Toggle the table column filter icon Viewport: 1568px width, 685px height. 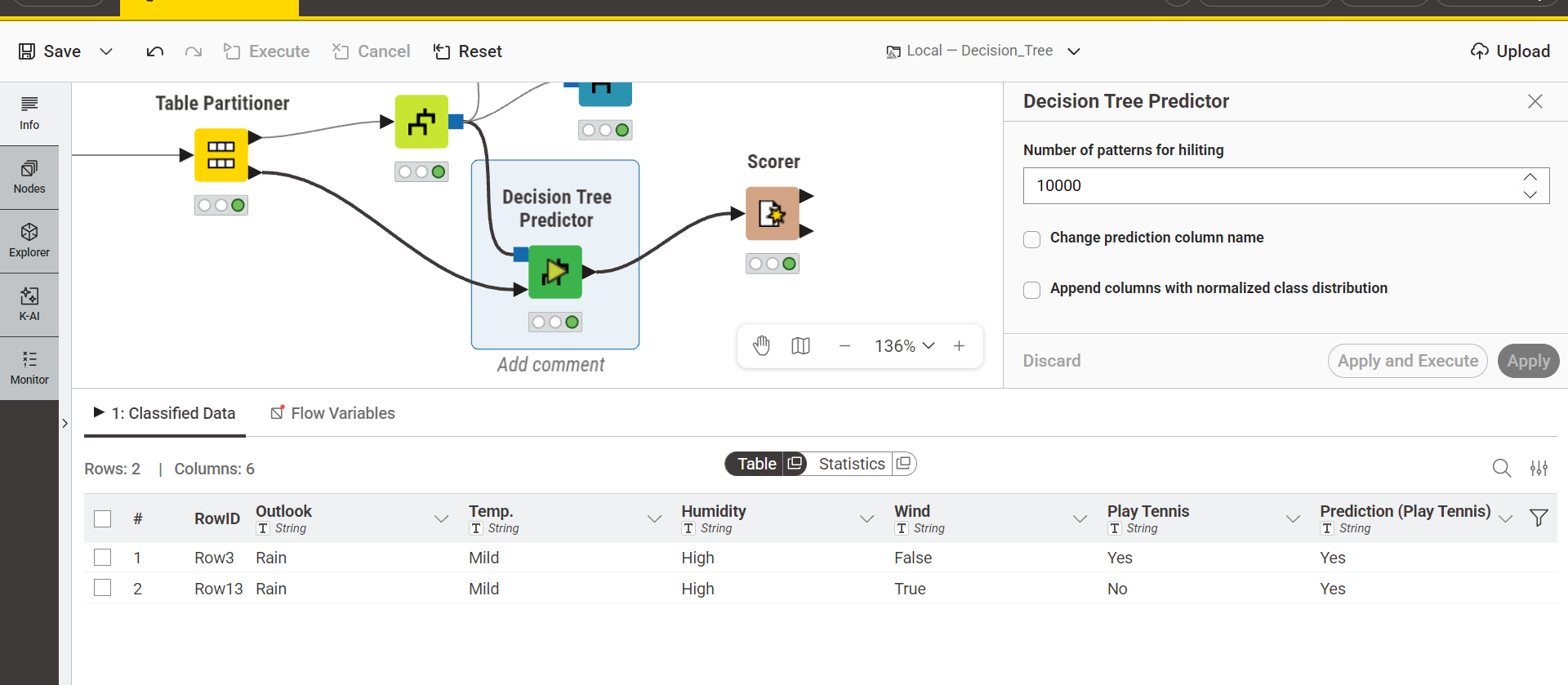pos(1539,518)
